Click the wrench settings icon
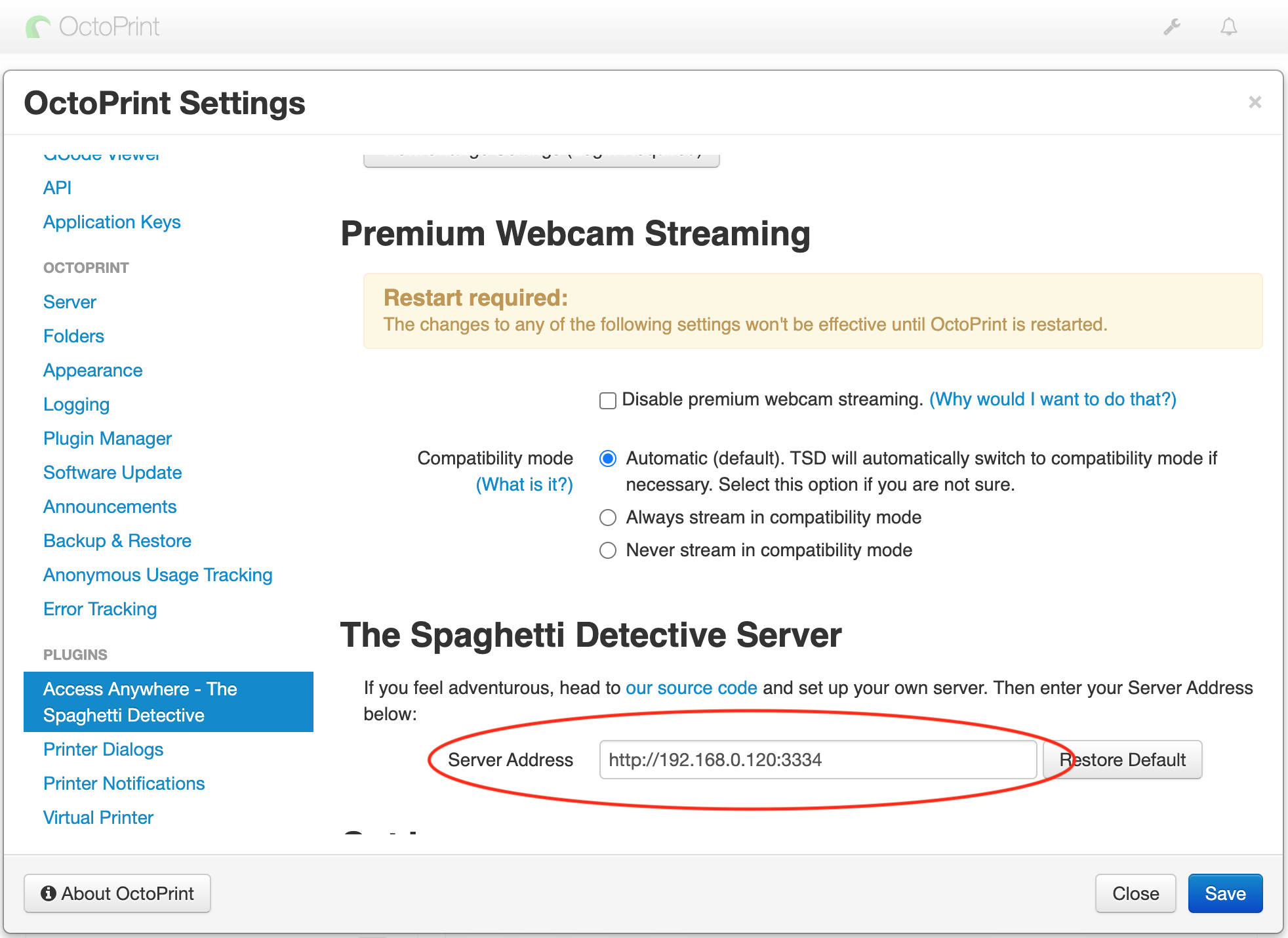Image resolution: width=1288 pixels, height=938 pixels. pyautogui.click(x=1172, y=27)
